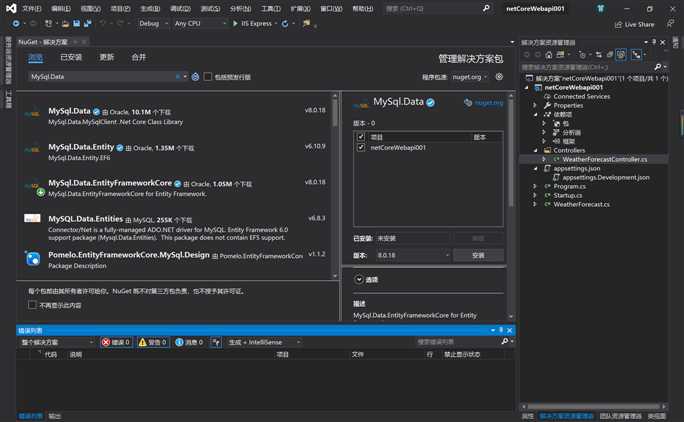Select the MySQL.Data.Entities package

[x=174, y=227]
